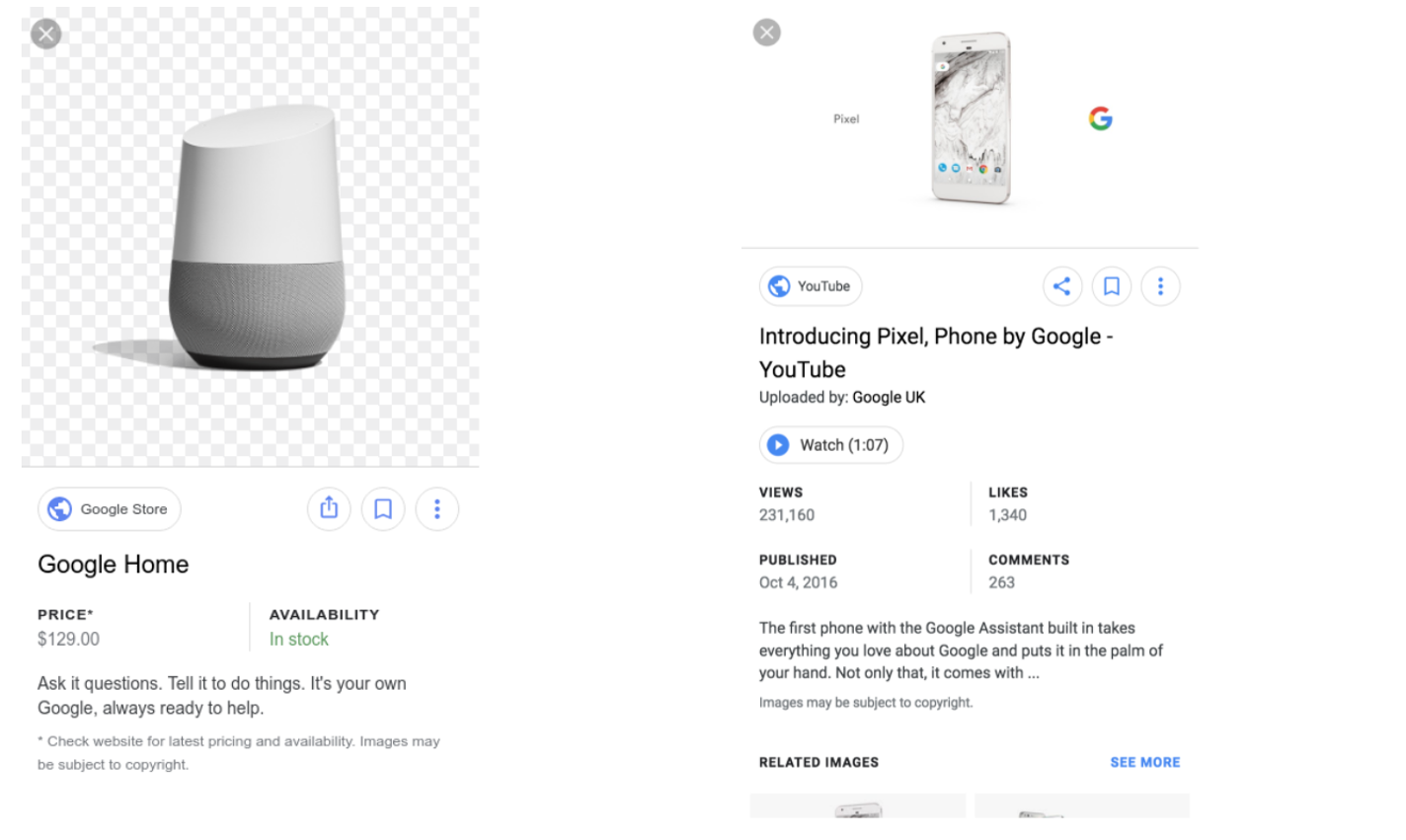
Task: Save the Pixel video using the bookmark icon
Action: point(1111,285)
